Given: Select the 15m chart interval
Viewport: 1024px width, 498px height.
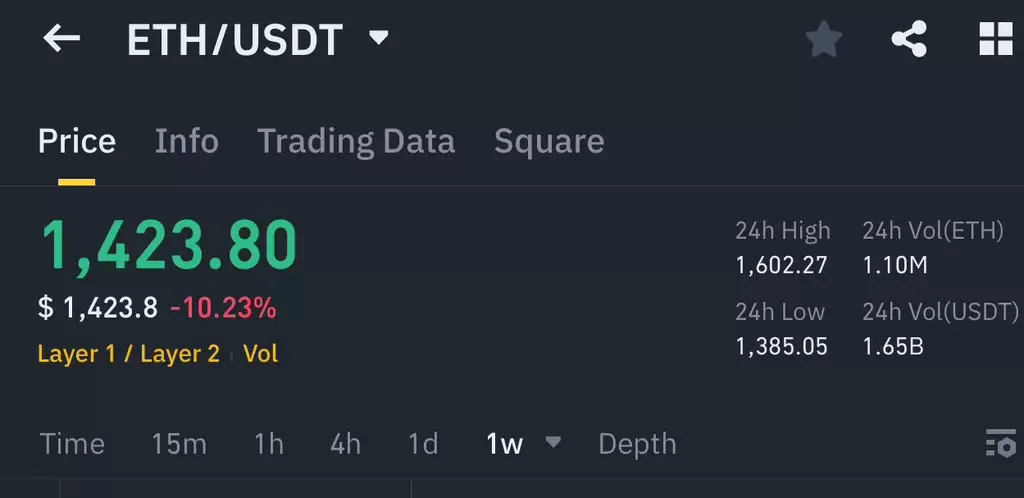Looking at the screenshot, I should click(x=179, y=444).
